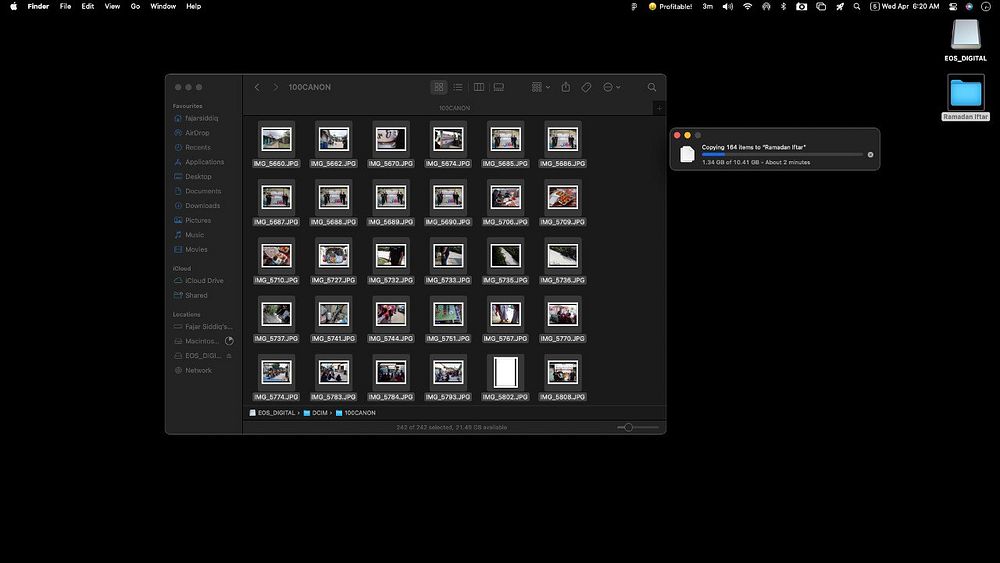Click the copy progress bar
The height and width of the screenshot is (563, 1000).
782,154
